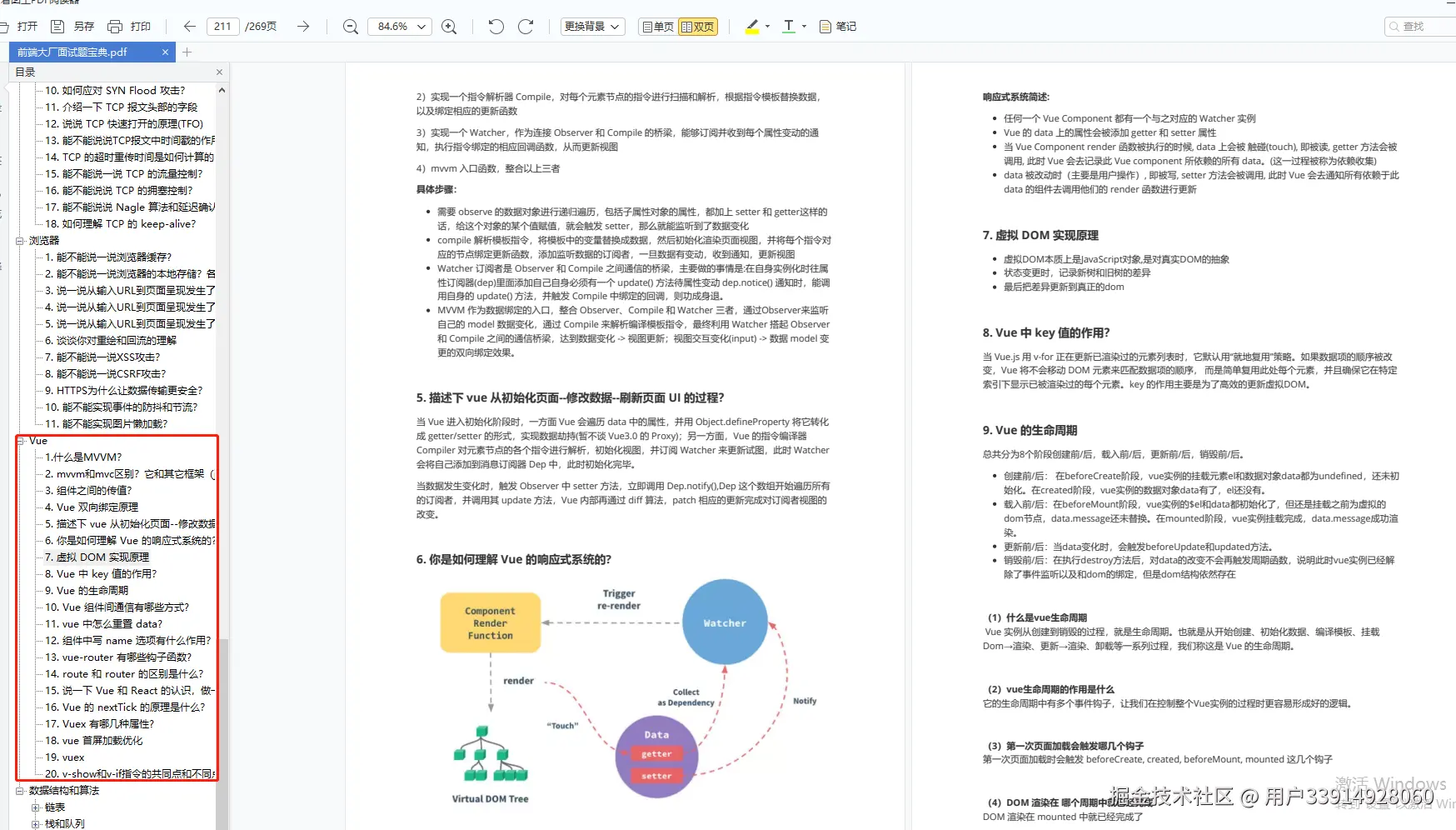The height and width of the screenshot is (830, 1456).
Task: Click the 浏览器 section label in outline
Action: (44, 241)
